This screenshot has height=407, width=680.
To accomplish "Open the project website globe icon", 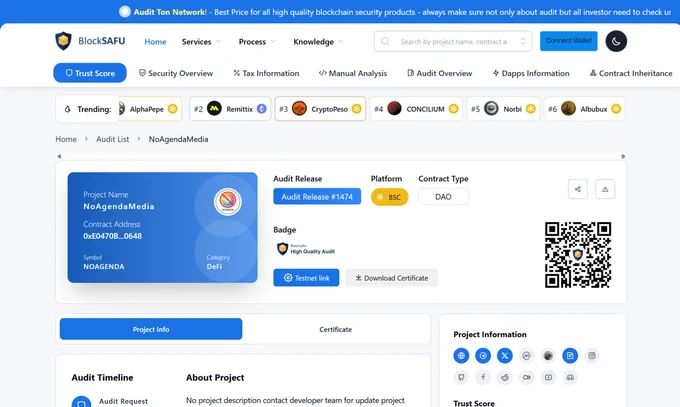I will point(461,356).
